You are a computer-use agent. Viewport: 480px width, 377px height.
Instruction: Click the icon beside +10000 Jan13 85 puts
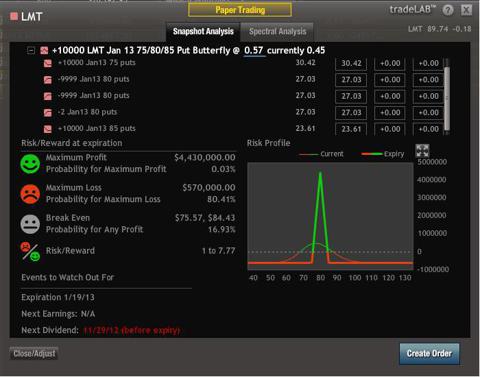[48, 129]
